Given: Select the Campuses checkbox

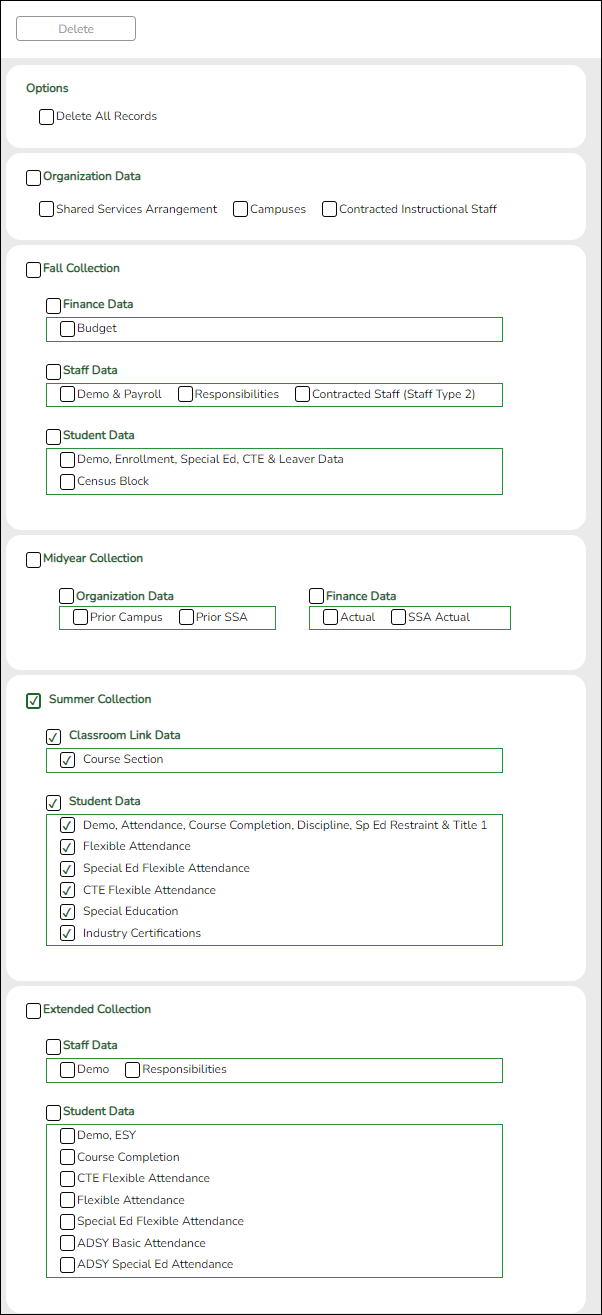Looking at the screenshot, I should (x=240, y=208).
